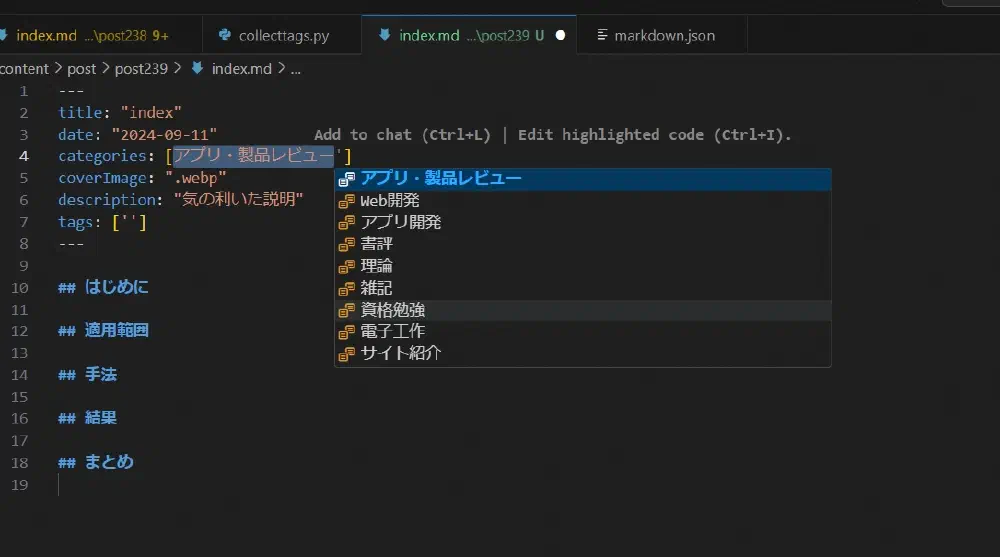Click markdown icon in the breadcrumb bar

point(198,68)
